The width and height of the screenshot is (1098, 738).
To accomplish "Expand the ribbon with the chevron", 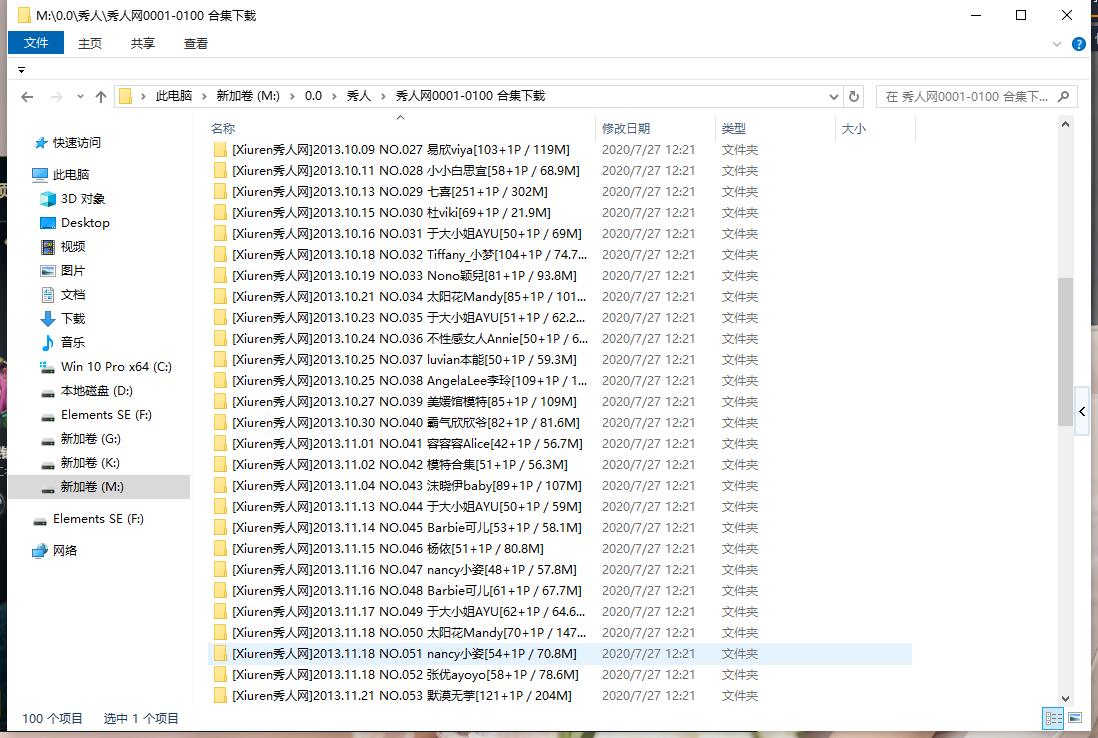I will (x=1057, y=44).
